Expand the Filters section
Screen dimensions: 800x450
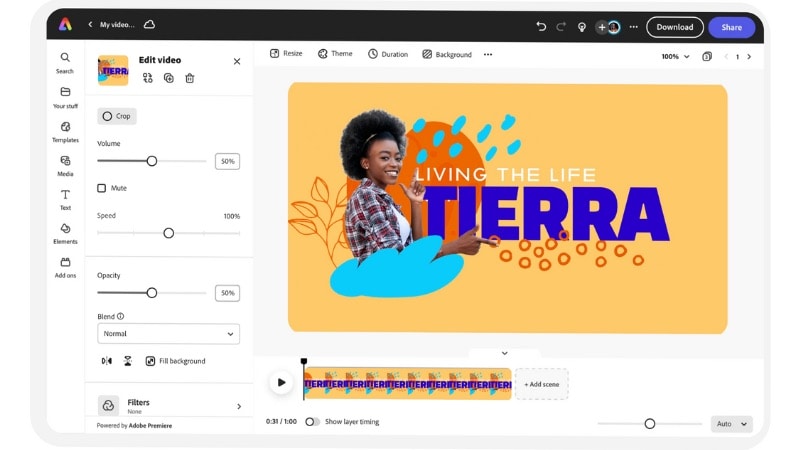pyautogui.click(x=169, y=406)
